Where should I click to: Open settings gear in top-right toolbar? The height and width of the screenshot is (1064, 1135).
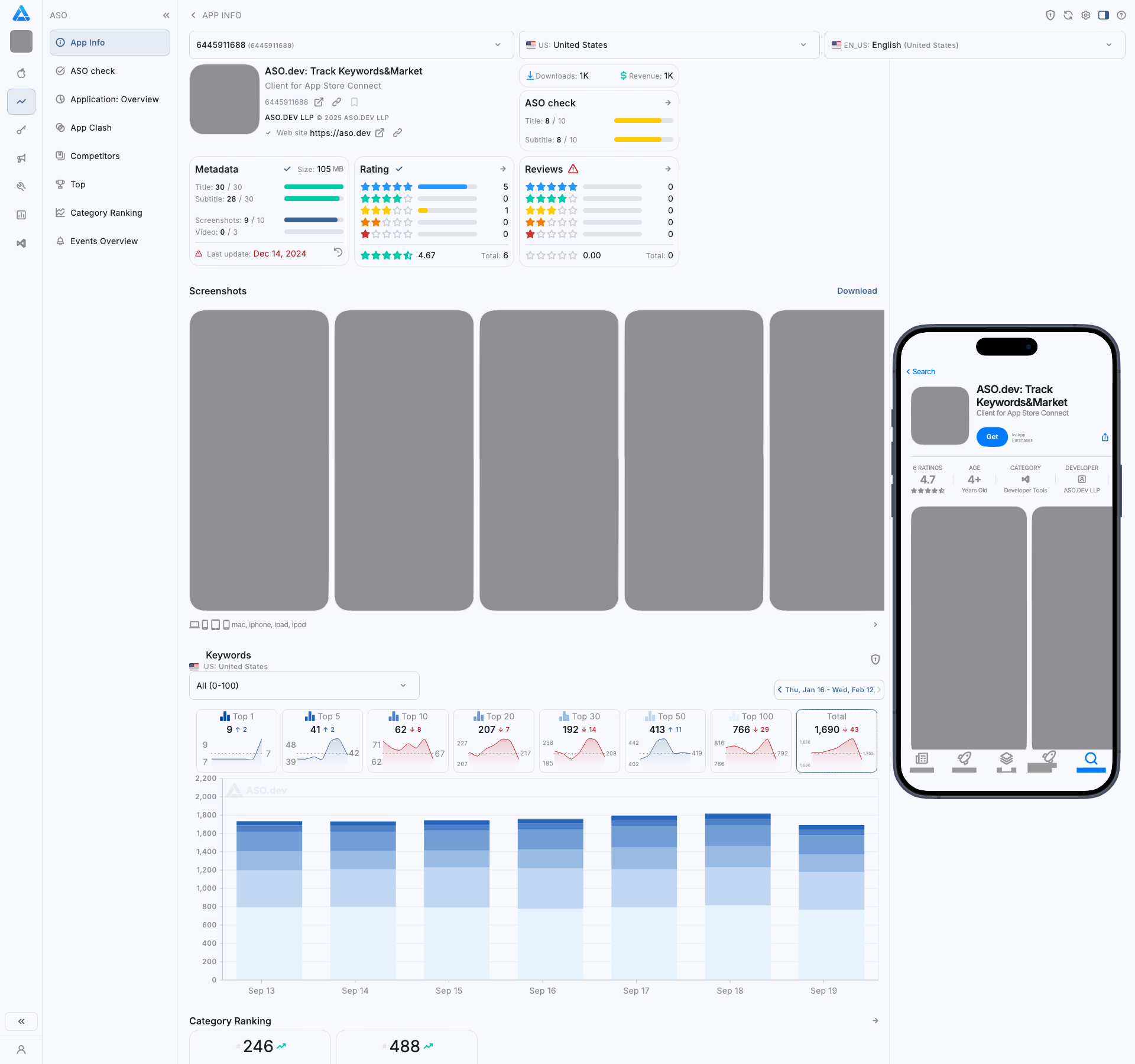[1086, 15]
